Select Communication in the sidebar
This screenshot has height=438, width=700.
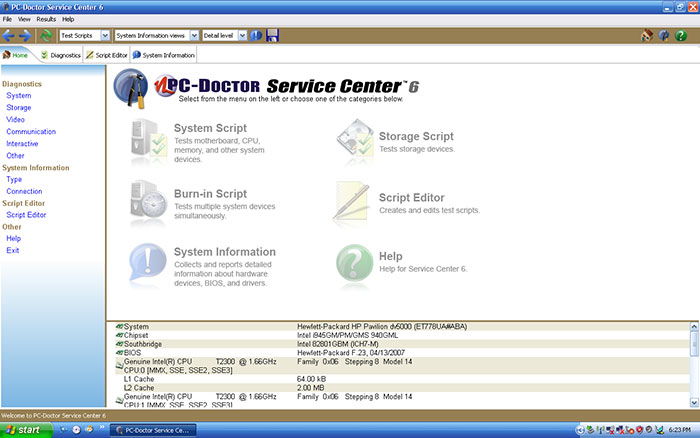(31, 132)
